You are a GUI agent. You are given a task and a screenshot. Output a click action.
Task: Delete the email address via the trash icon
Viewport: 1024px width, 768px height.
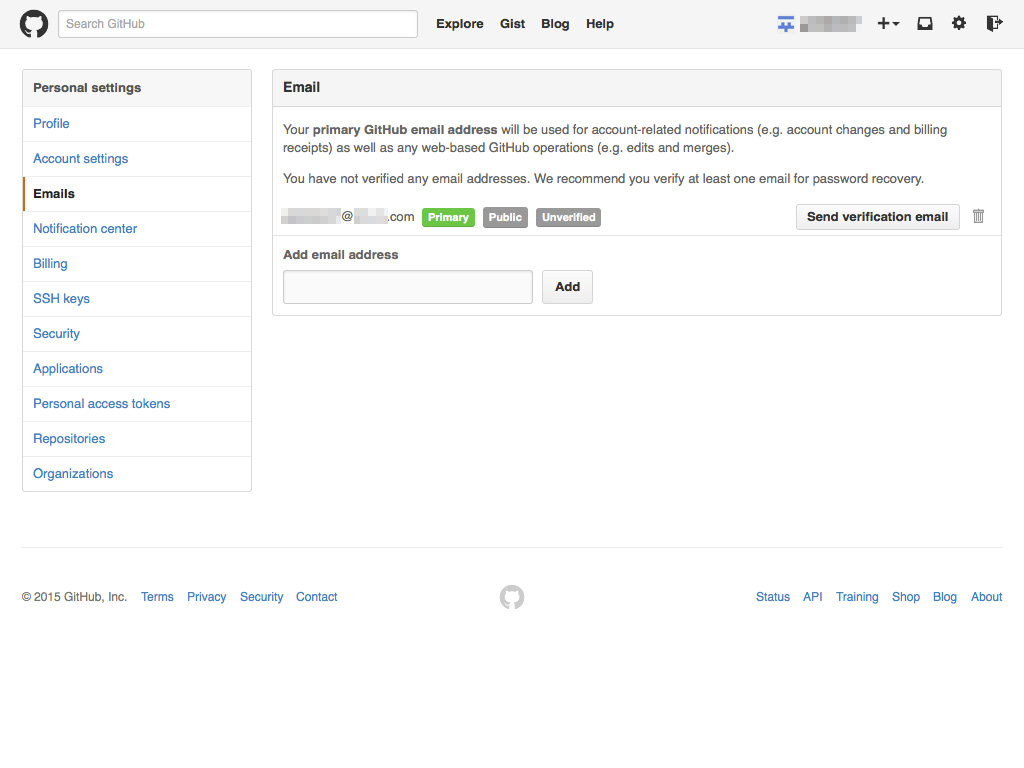[978, 216]
